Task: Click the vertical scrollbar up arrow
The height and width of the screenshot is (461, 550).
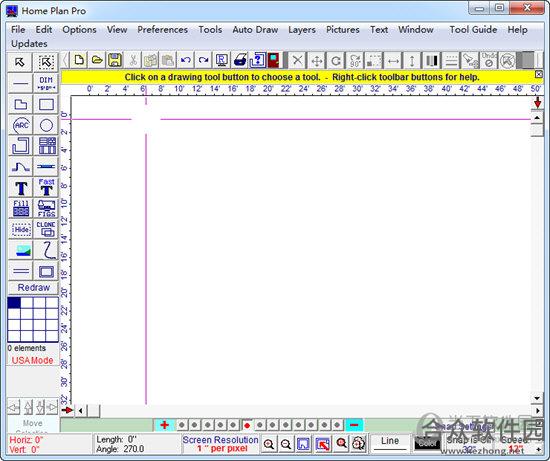Action: 537,118
